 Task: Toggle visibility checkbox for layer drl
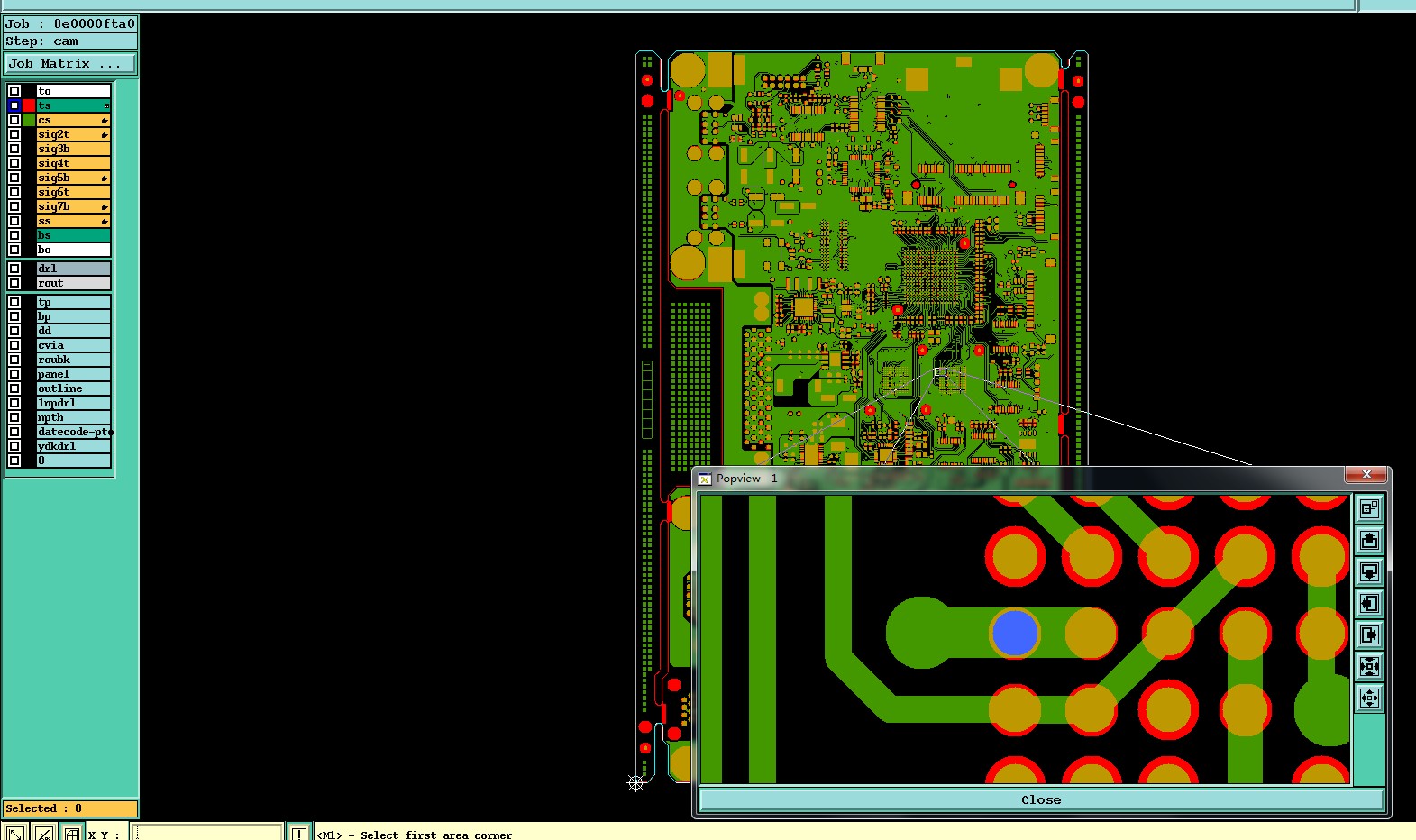(x=14, y=269)
